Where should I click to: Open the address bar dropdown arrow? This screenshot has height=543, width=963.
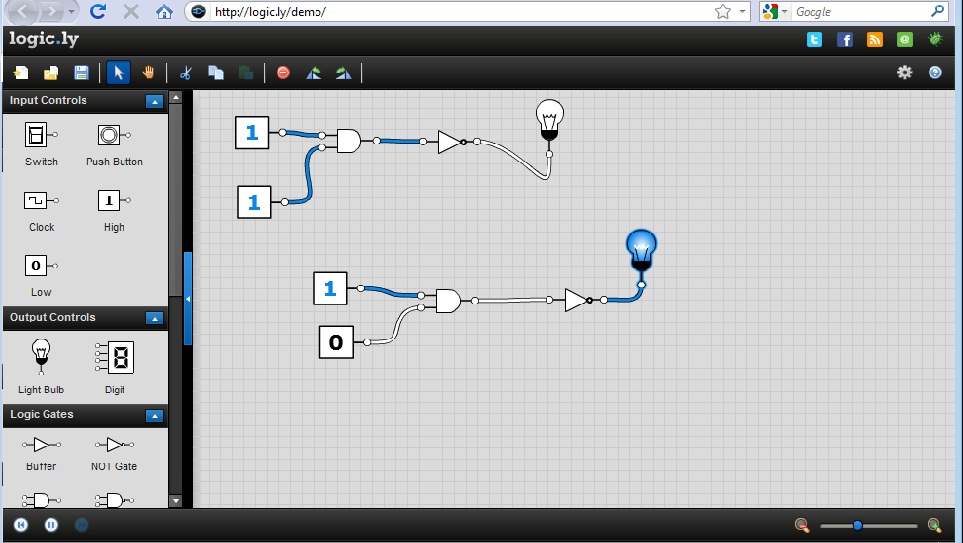click(742, 12)
